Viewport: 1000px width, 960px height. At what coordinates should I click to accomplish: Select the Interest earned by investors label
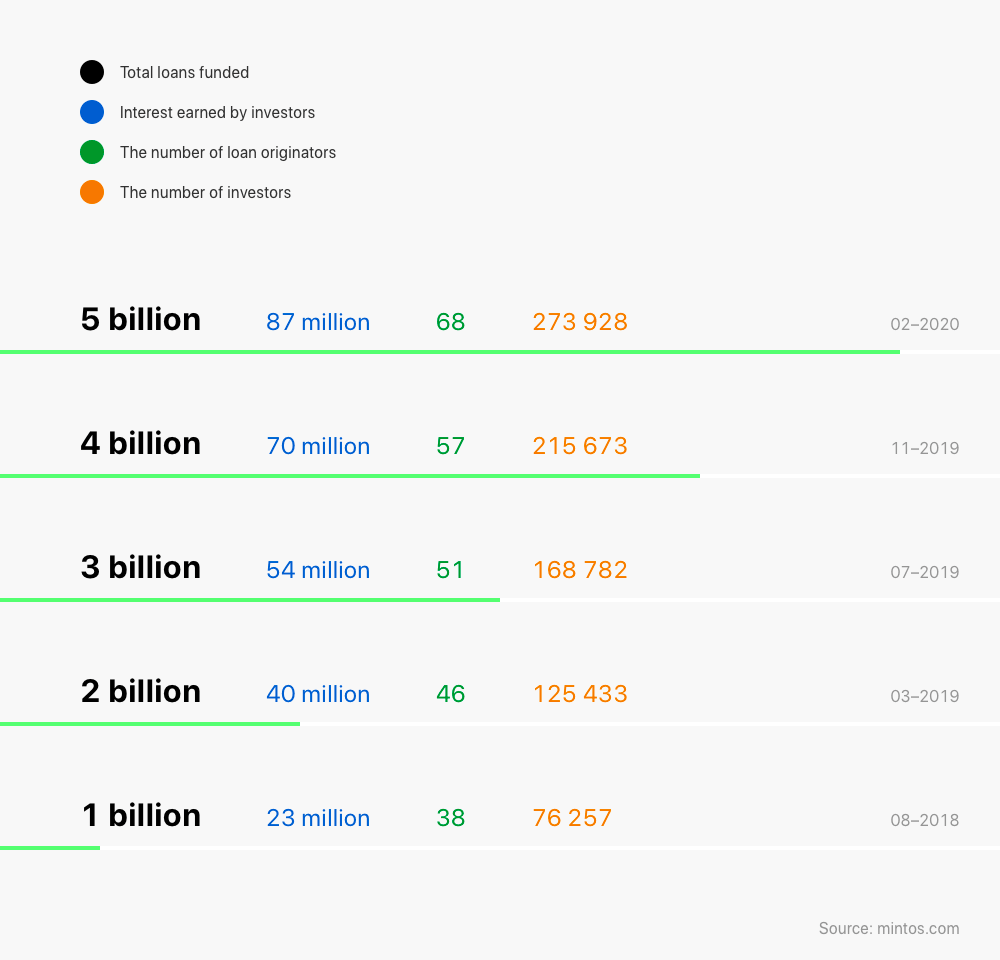[217, 112]
